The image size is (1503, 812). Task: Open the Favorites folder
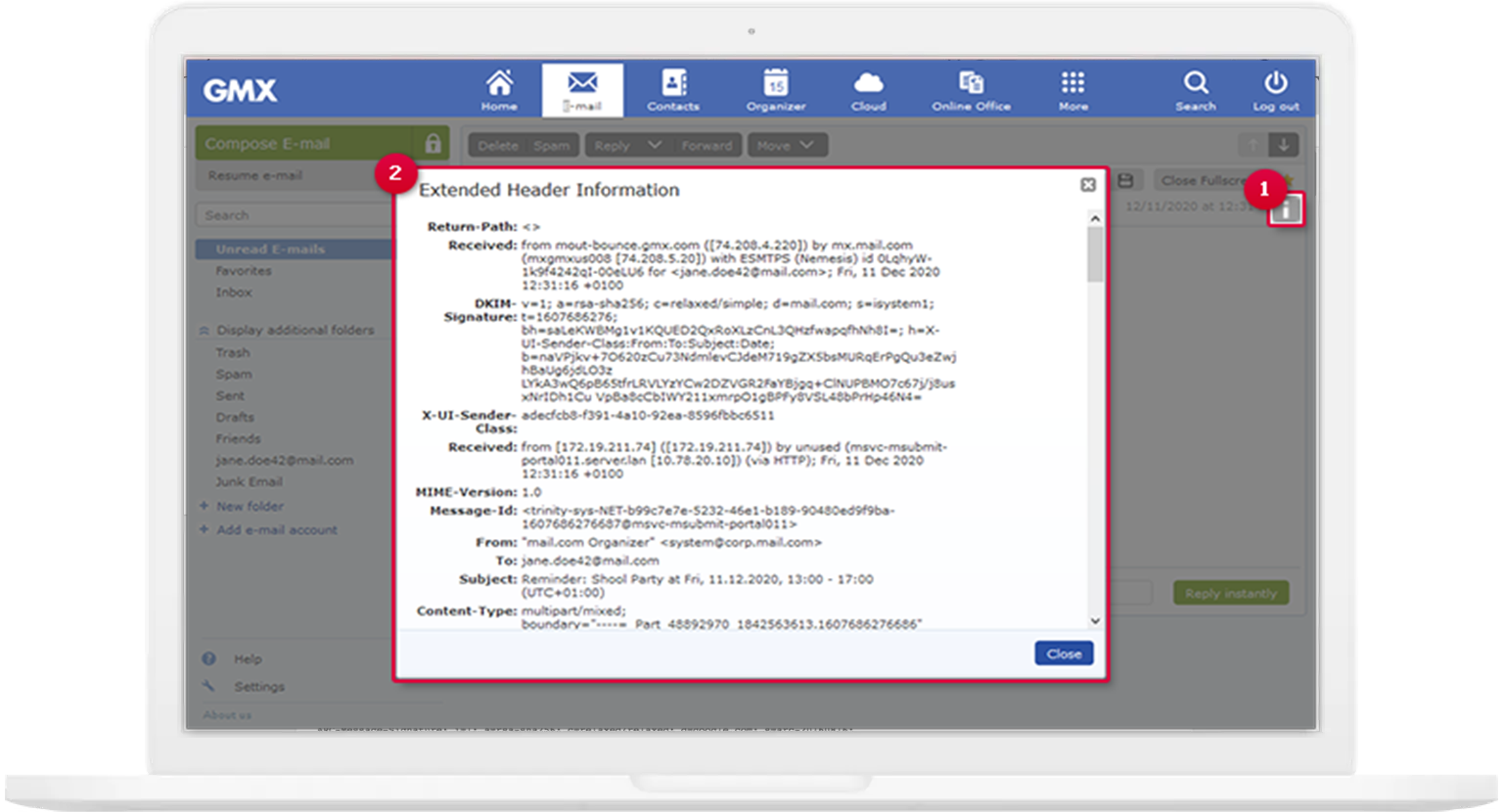tap(244, 271)
